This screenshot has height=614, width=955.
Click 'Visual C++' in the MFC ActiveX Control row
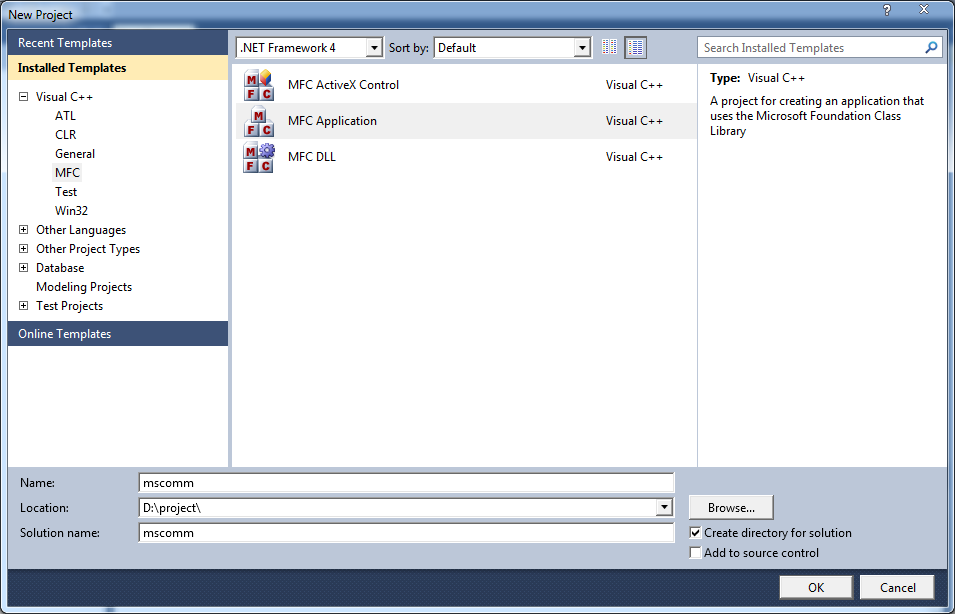tap(634, 85)
